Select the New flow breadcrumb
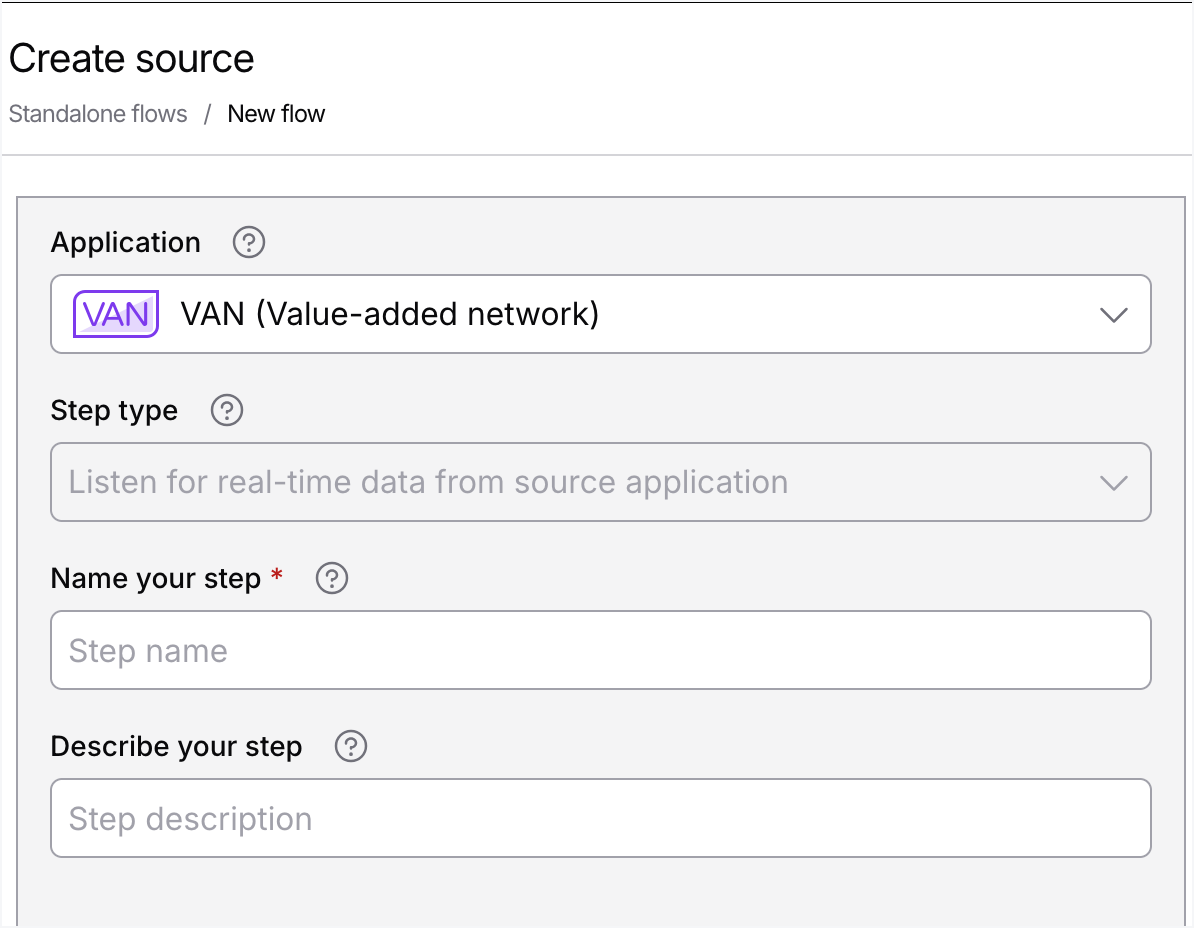This screenshot has width=1194, height=928. [x=276, y=114]
